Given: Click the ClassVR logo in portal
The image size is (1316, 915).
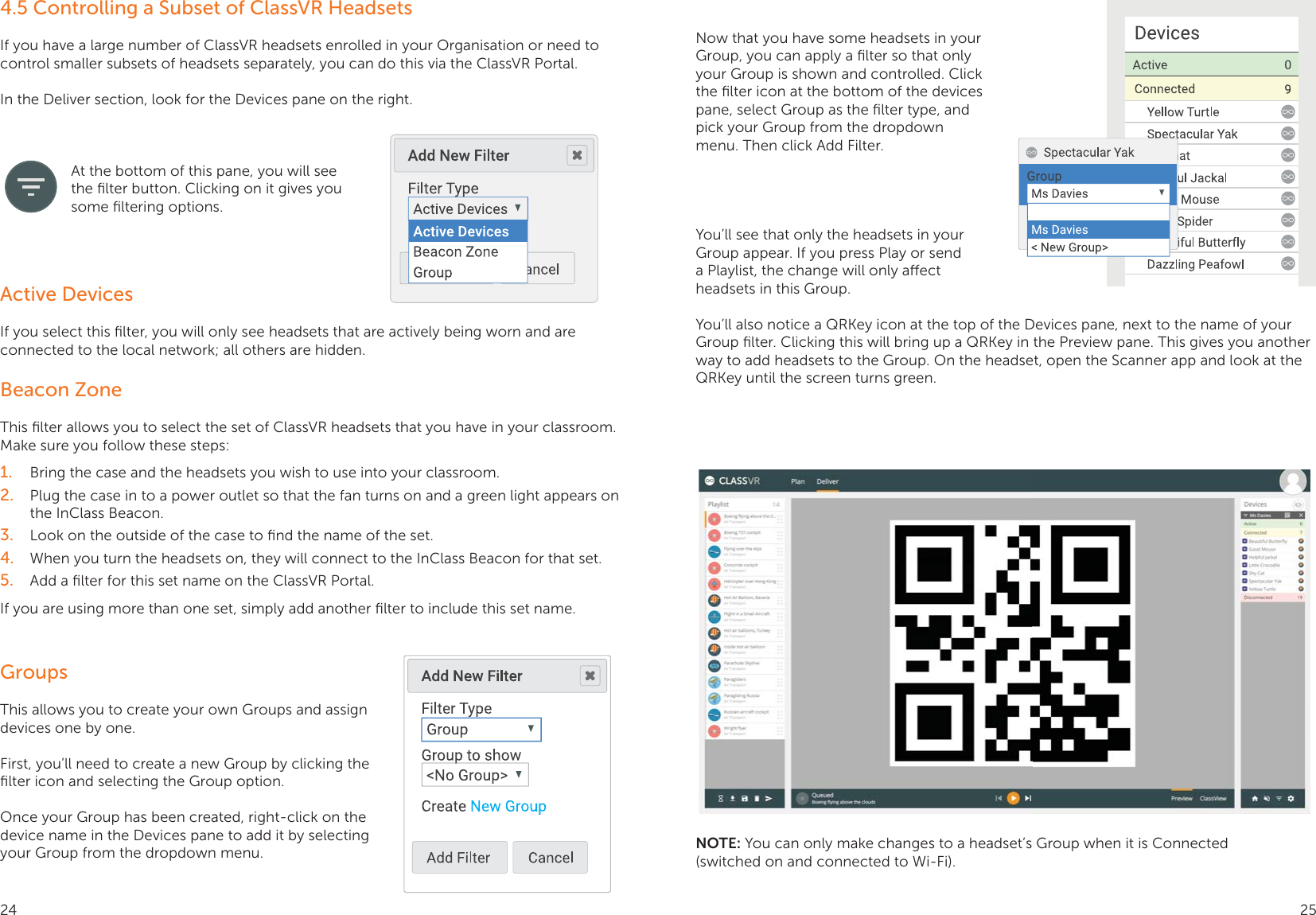Looking at the screenshot, I should [x=732, y=481].
